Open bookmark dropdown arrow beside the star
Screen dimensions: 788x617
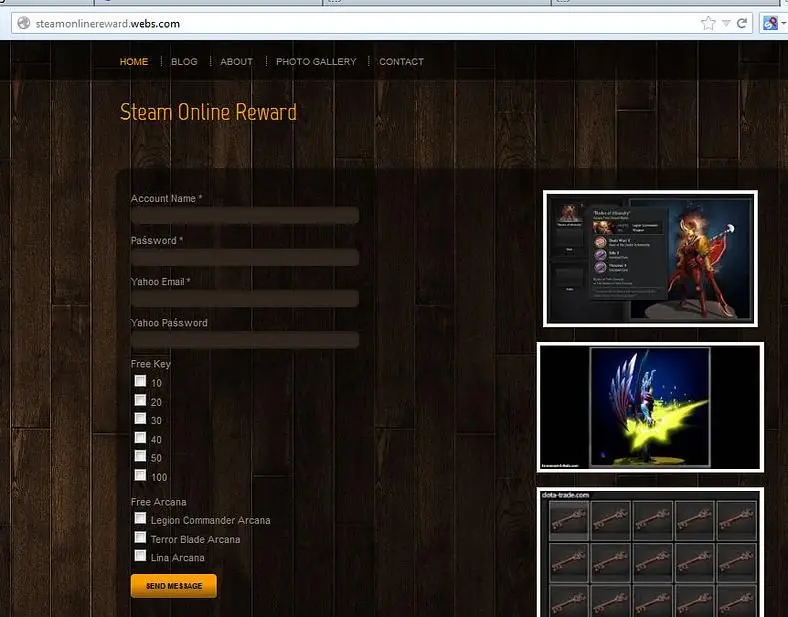coord(726,23)
